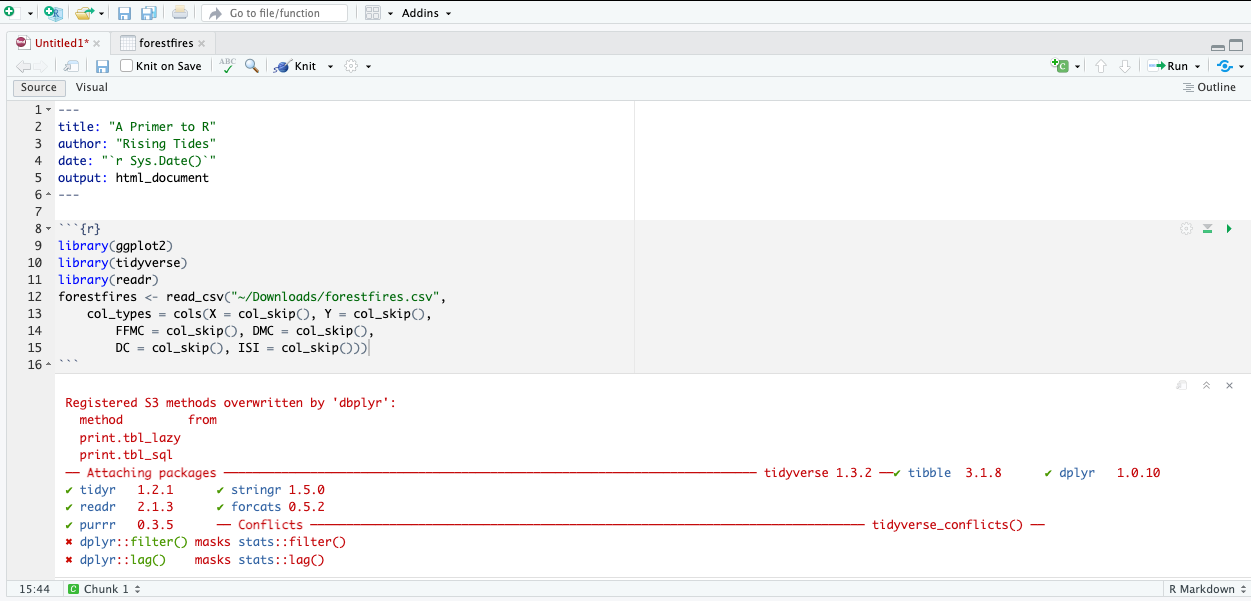Viewport: 1251px width, 601px height.
Task: Go forward to next source location
Action: point(41,66)
